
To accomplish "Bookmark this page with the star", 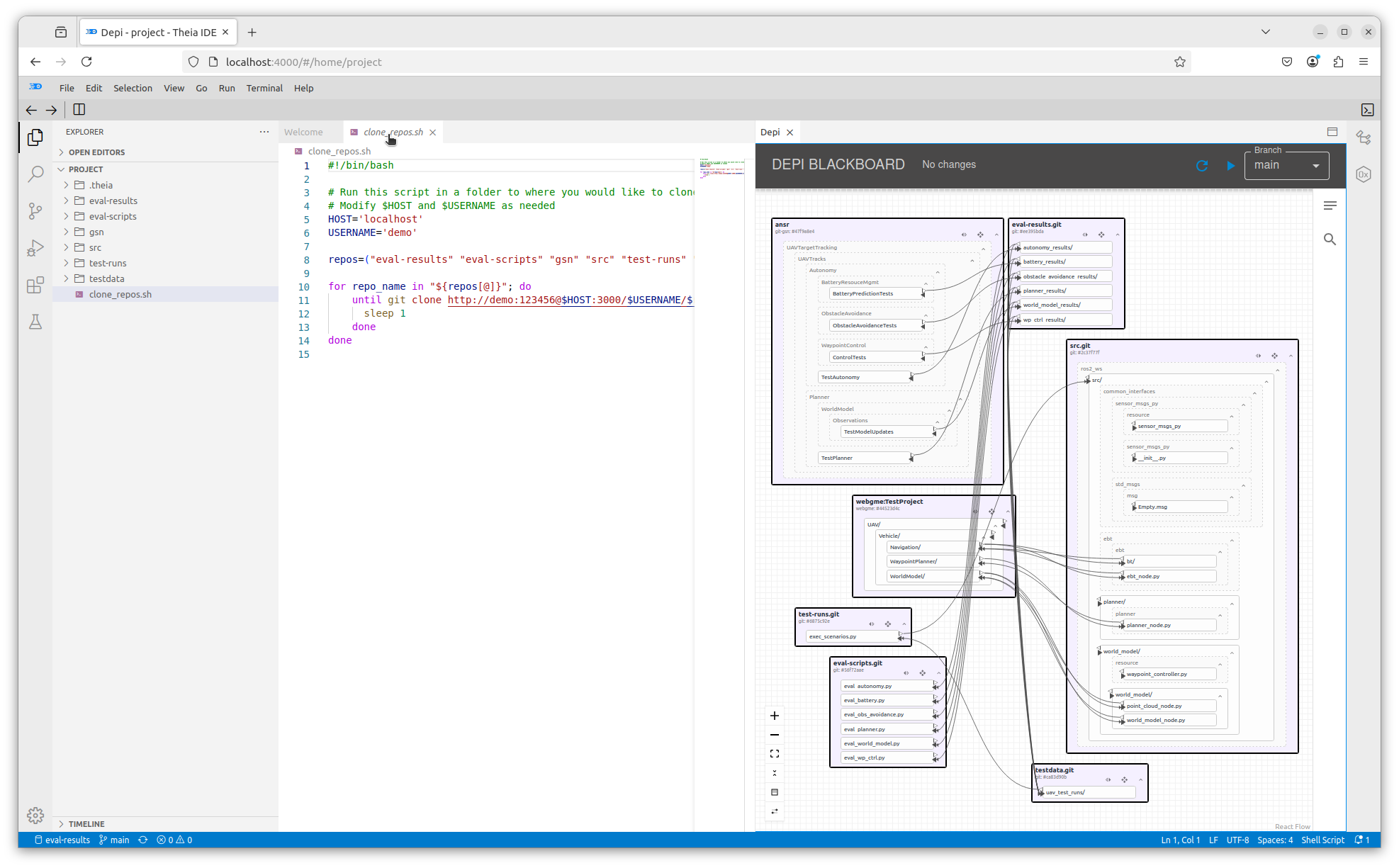I will click(x=1180, y=62).
